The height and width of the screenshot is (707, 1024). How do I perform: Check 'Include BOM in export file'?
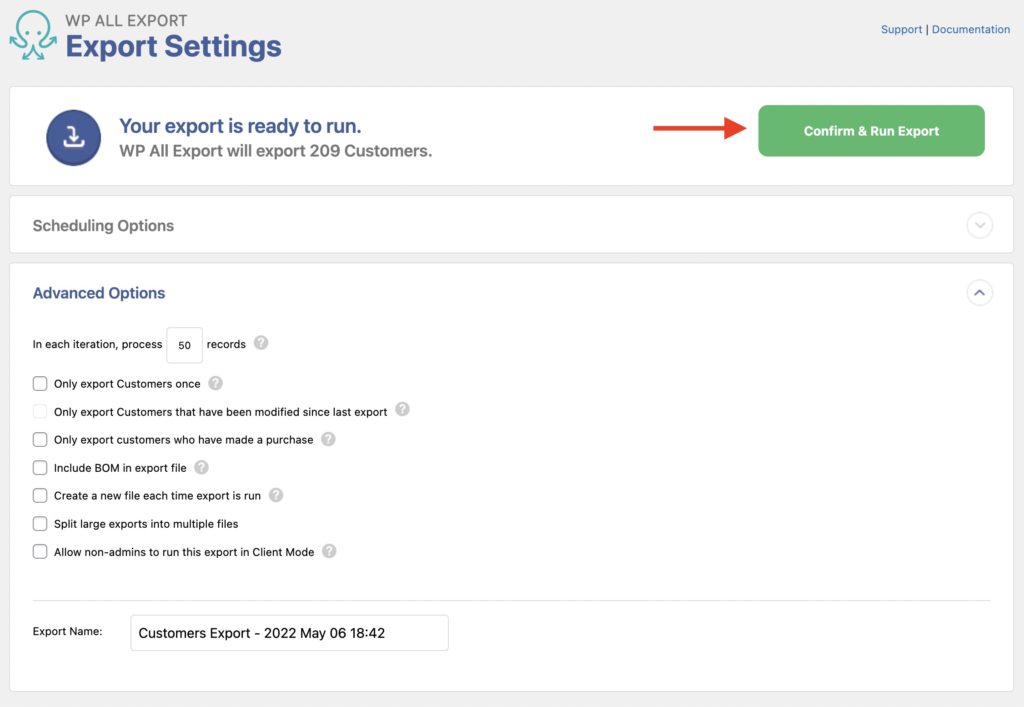point(40,467)
